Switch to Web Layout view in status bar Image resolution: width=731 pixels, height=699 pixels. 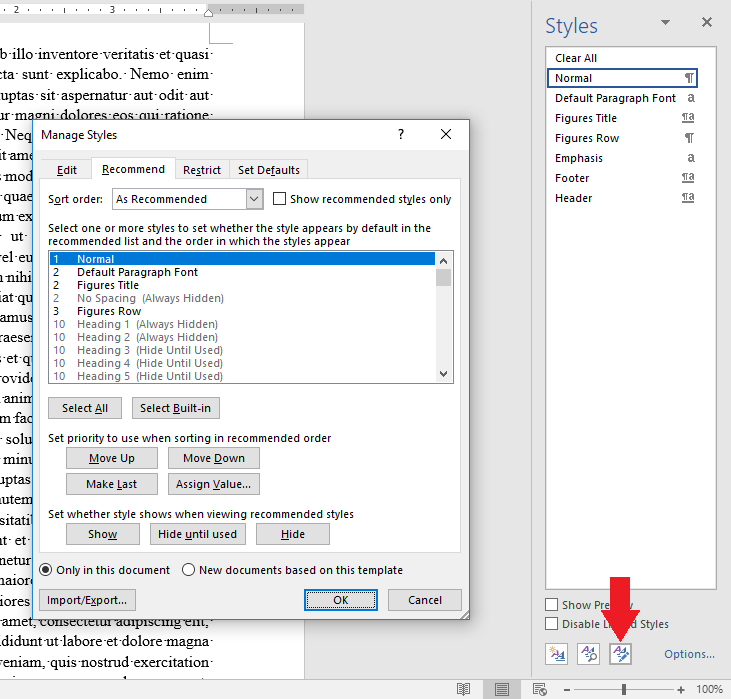tap(540, 689)
